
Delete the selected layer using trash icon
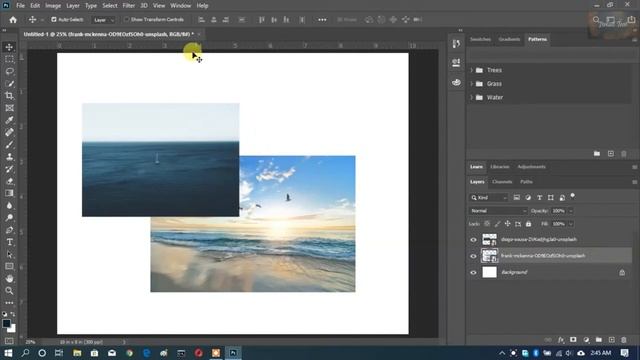tap(624, 340)
